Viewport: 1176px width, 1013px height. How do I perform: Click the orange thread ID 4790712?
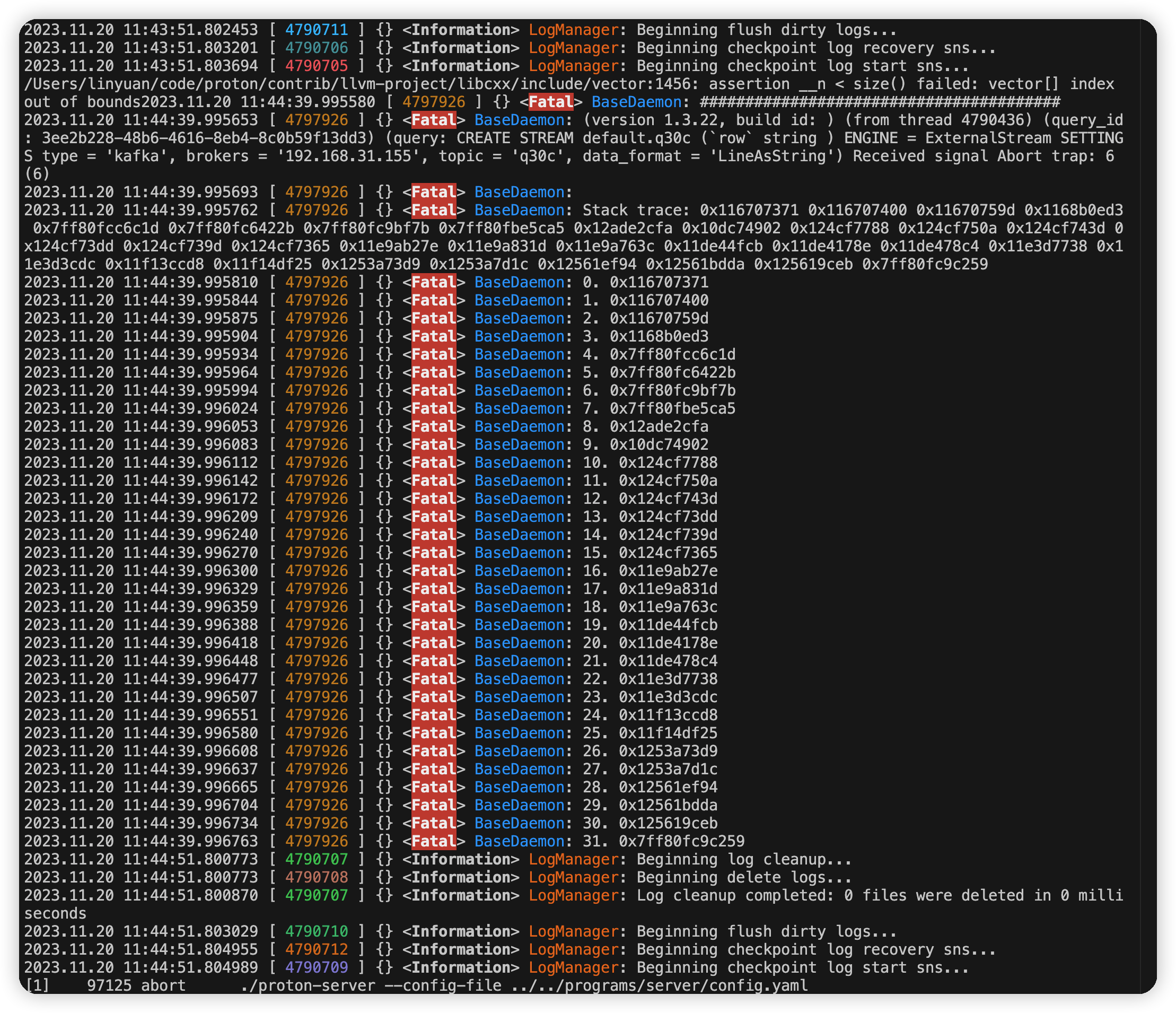[316, 949]
